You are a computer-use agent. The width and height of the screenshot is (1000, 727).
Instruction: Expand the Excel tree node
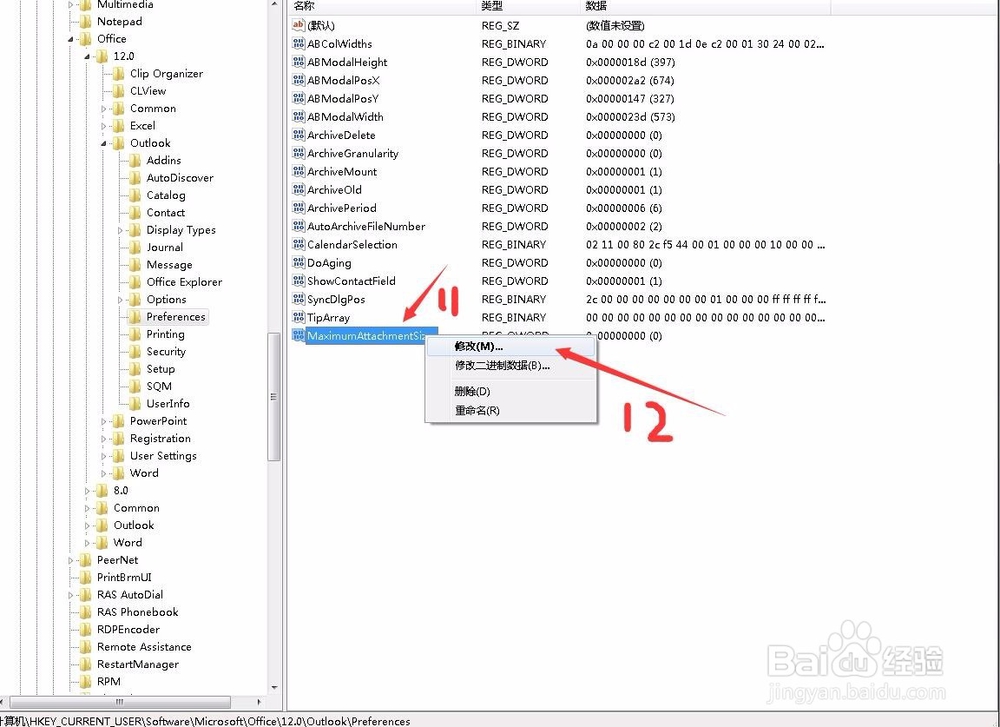click(104, 126)
